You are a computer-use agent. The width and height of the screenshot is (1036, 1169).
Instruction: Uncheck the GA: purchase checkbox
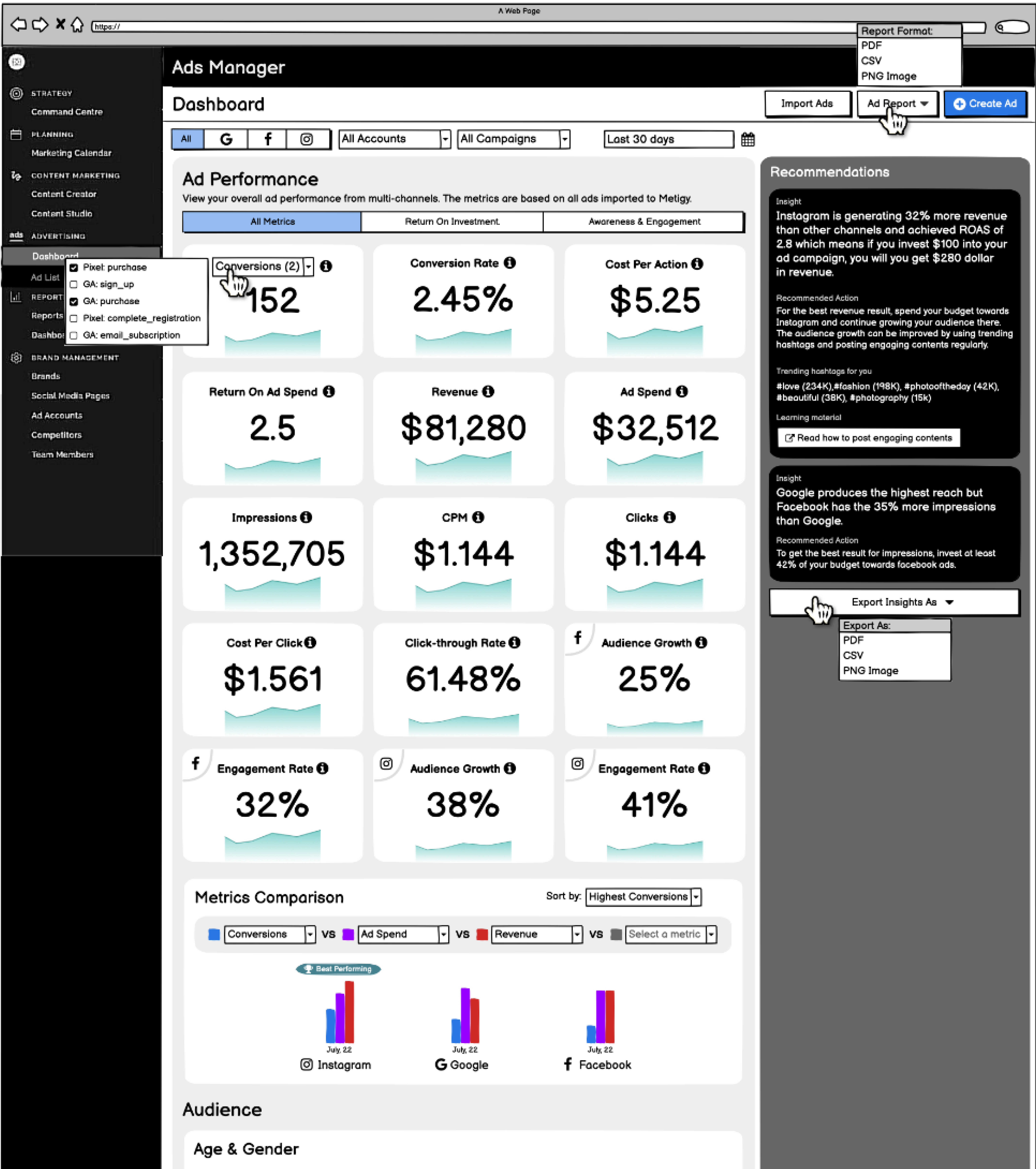pyautogui.click(x=74, y=301)
